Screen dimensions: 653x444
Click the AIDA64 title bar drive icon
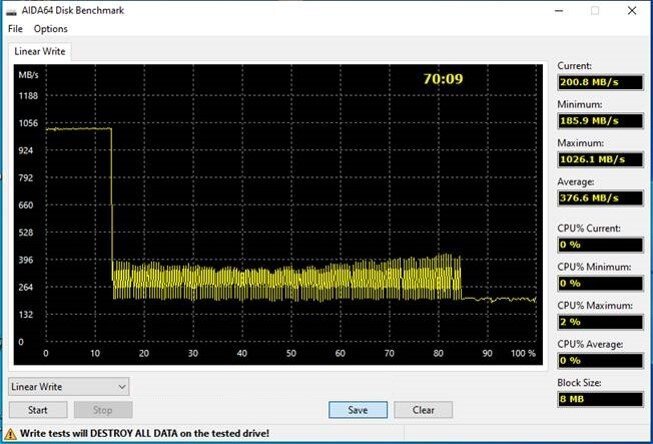(x=11, y=11)
